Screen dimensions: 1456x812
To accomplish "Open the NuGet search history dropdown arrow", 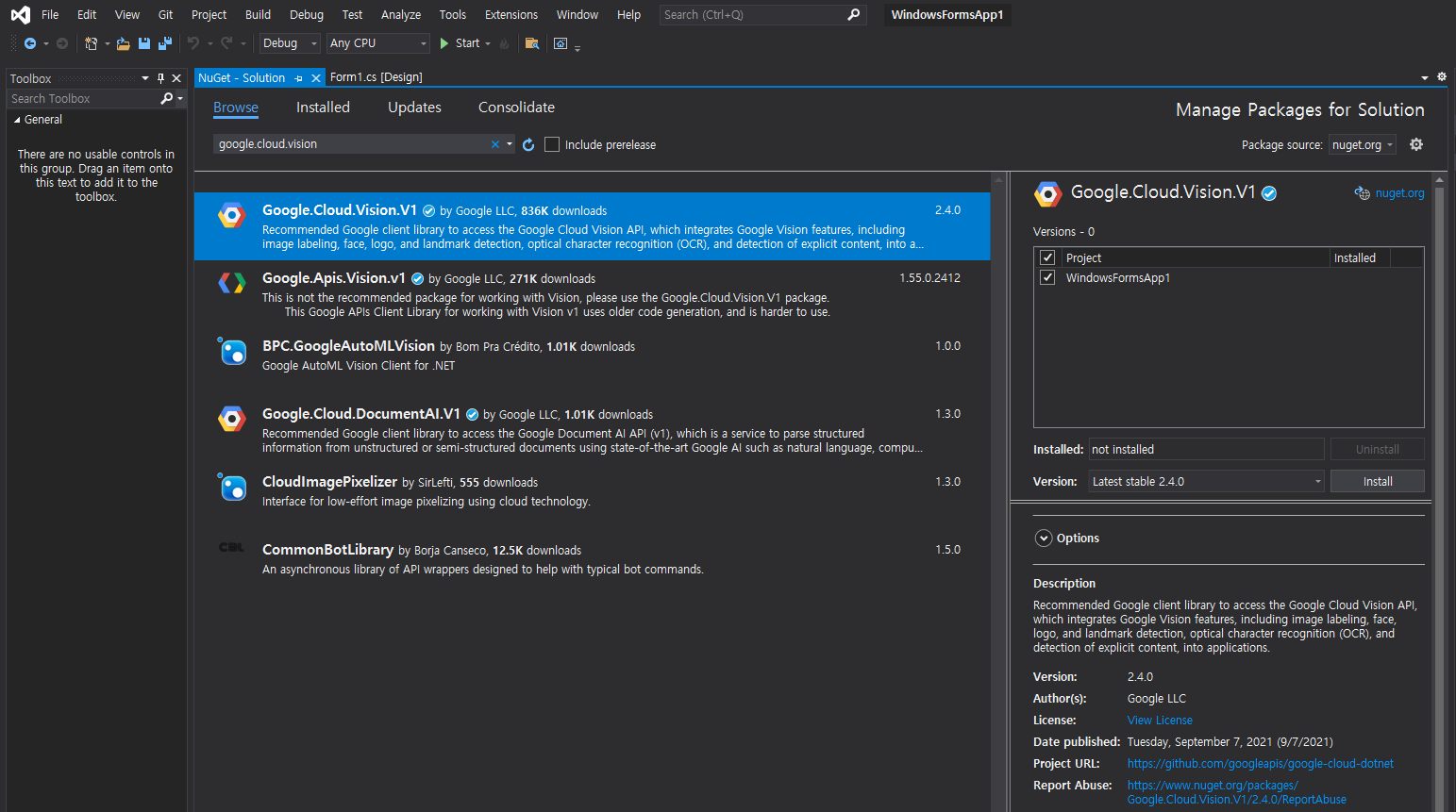I will point(510,144).
